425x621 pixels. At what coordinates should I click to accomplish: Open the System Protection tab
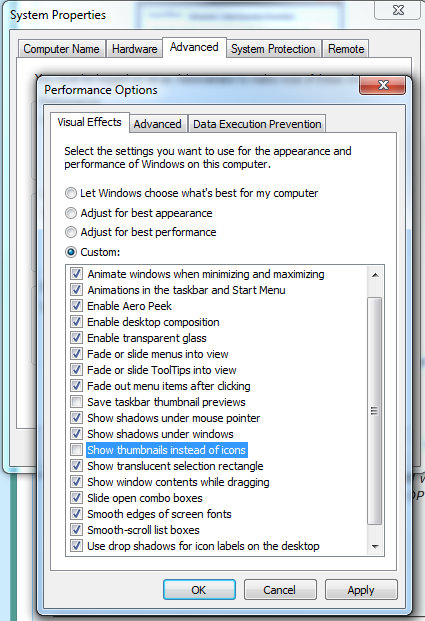click(x=273, y=49)
